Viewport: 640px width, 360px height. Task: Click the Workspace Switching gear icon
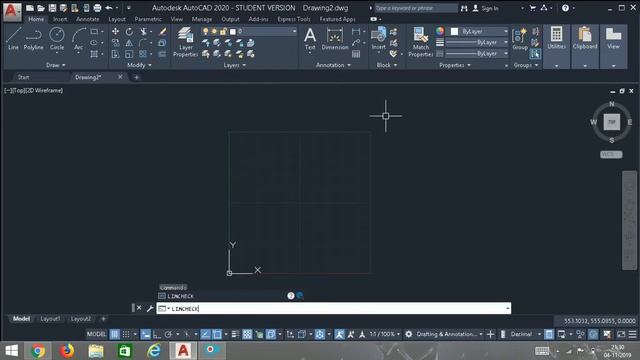tap(409, 334)
